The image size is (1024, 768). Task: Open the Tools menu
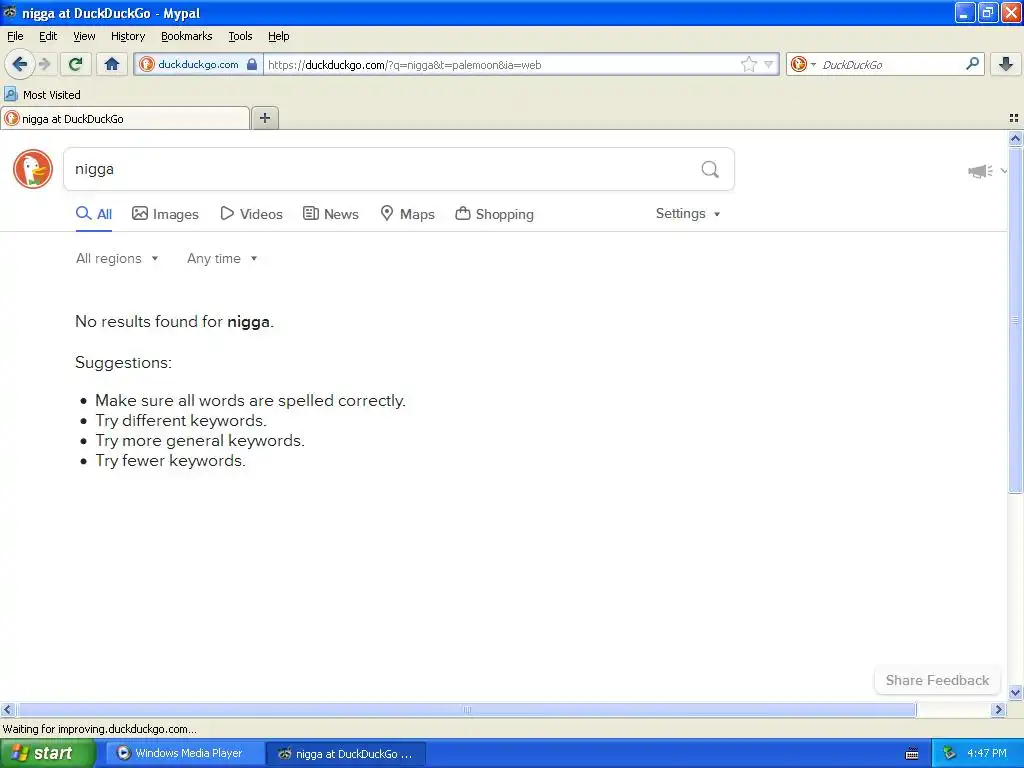pos(240,37)
